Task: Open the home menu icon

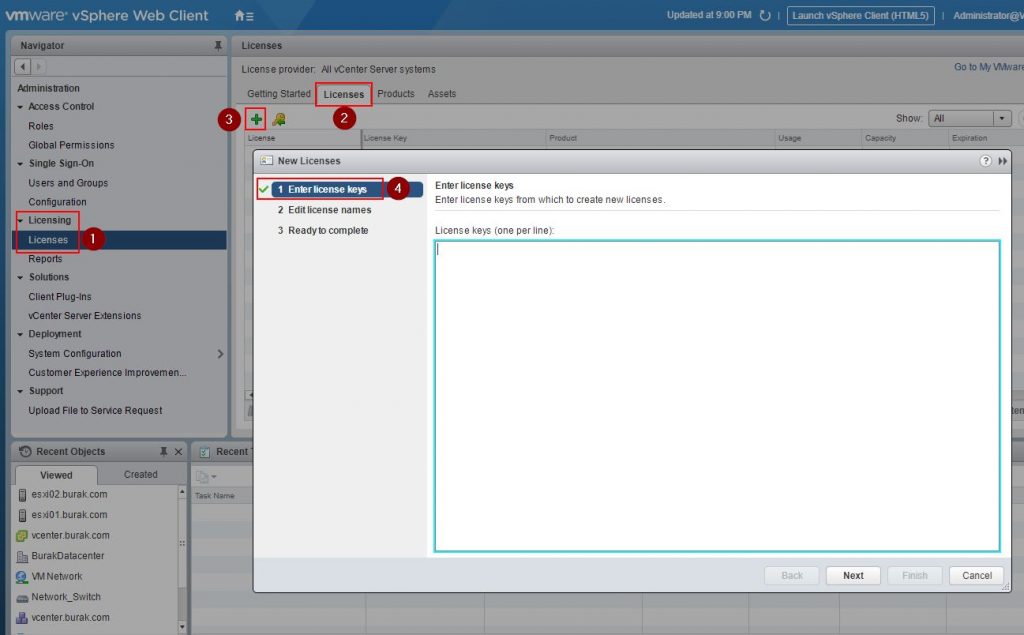Action: tap(243, 16)
